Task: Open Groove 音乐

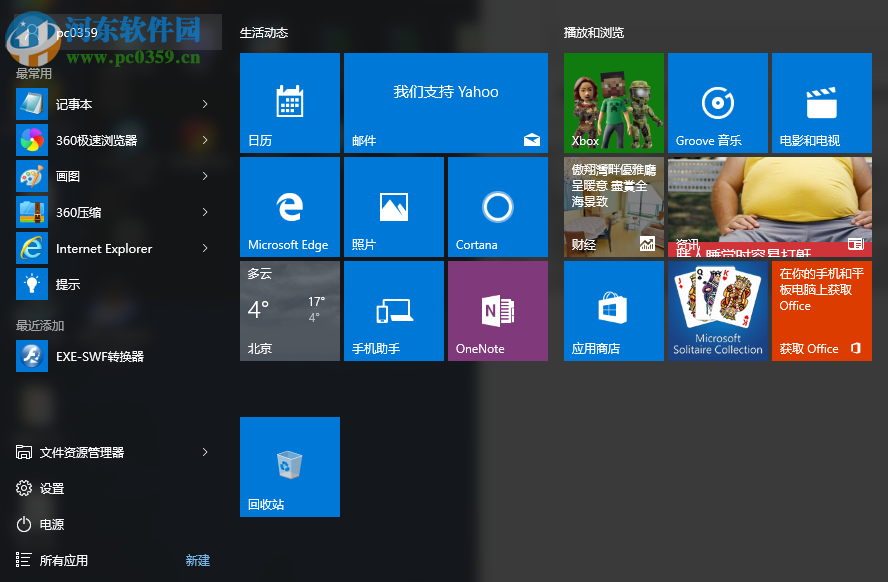Action: tap(717, 103)
